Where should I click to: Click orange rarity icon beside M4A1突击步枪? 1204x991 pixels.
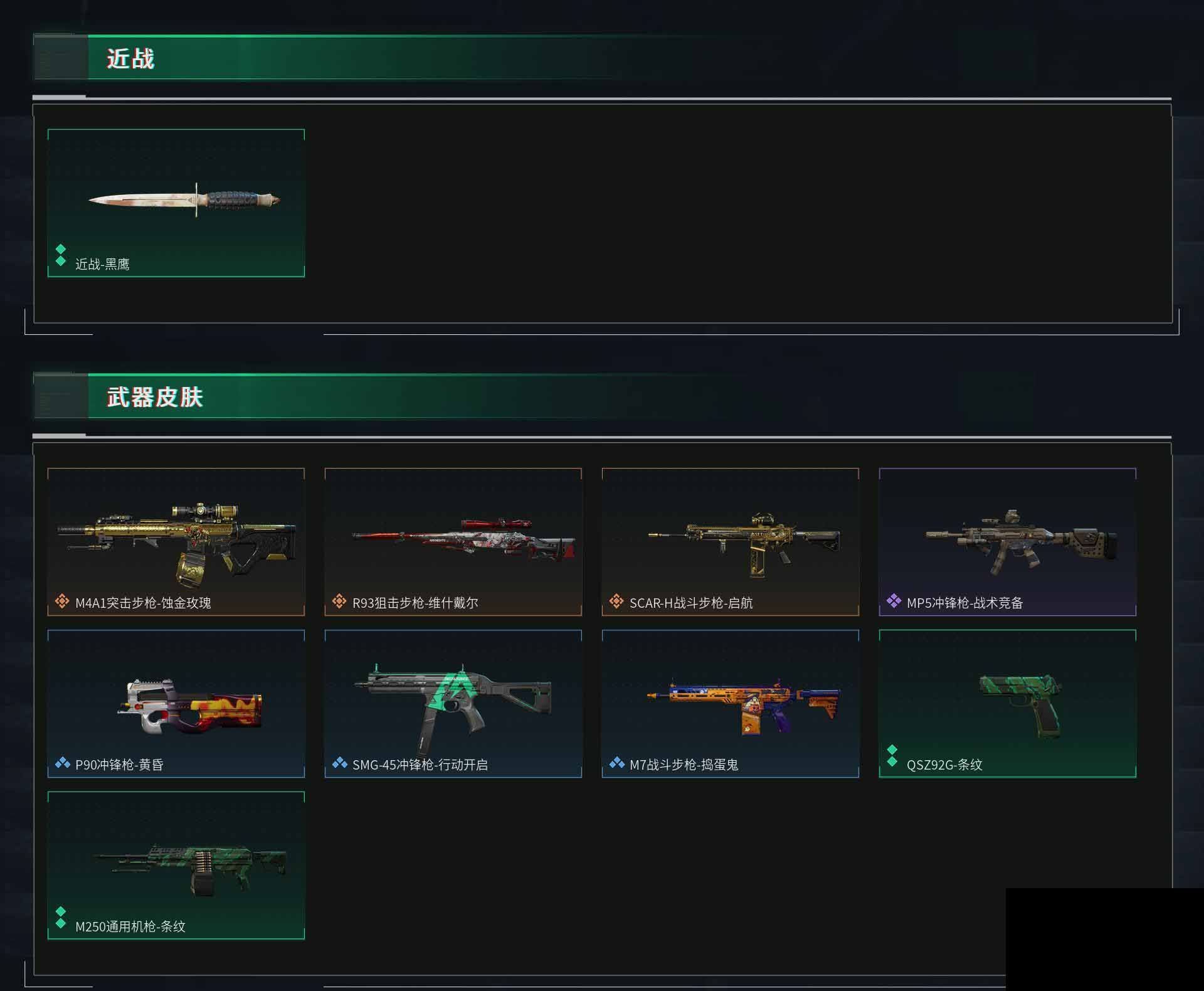tap(61, 601)
